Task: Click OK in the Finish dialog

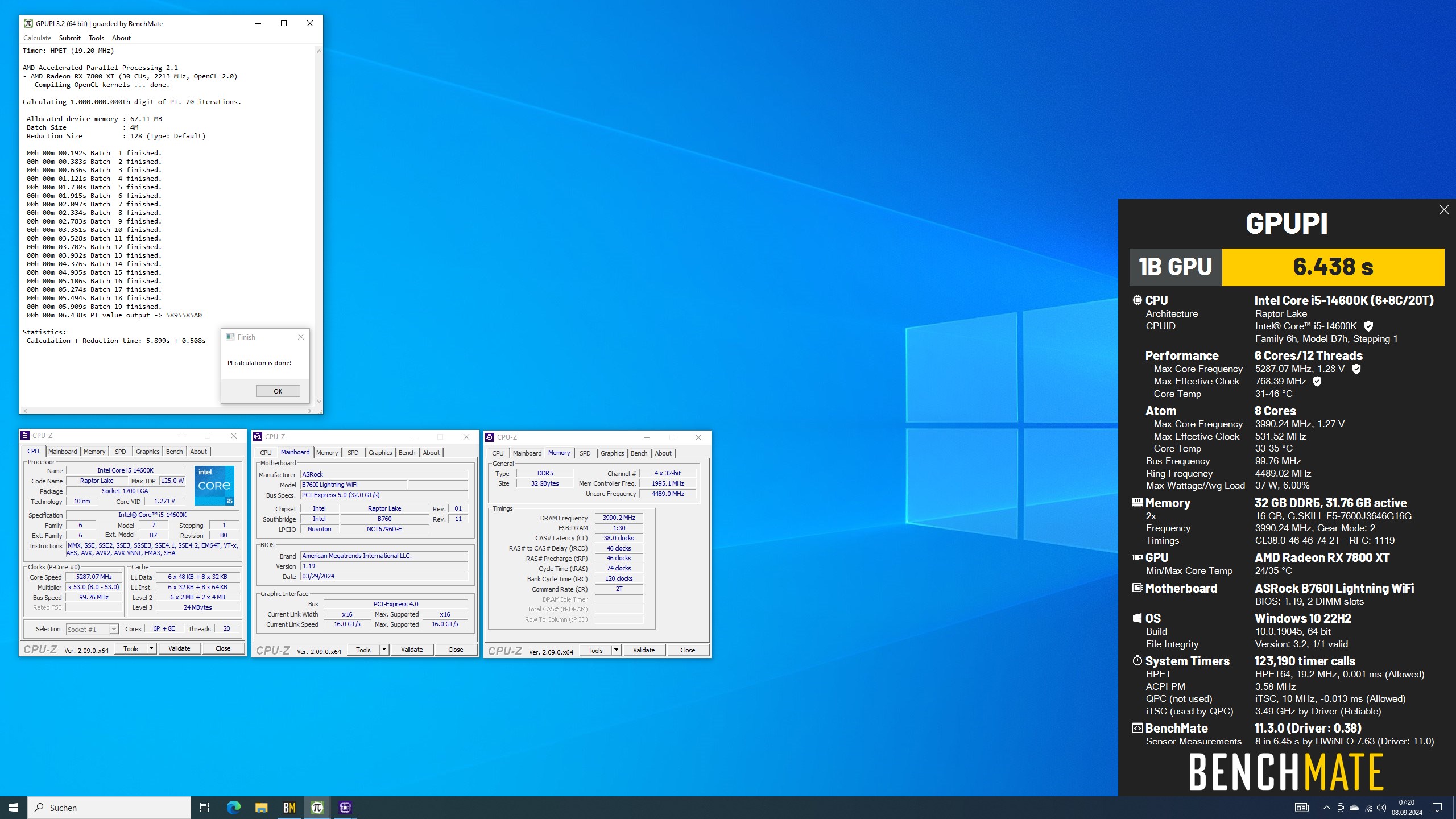Action: click(x=278, y=391)
